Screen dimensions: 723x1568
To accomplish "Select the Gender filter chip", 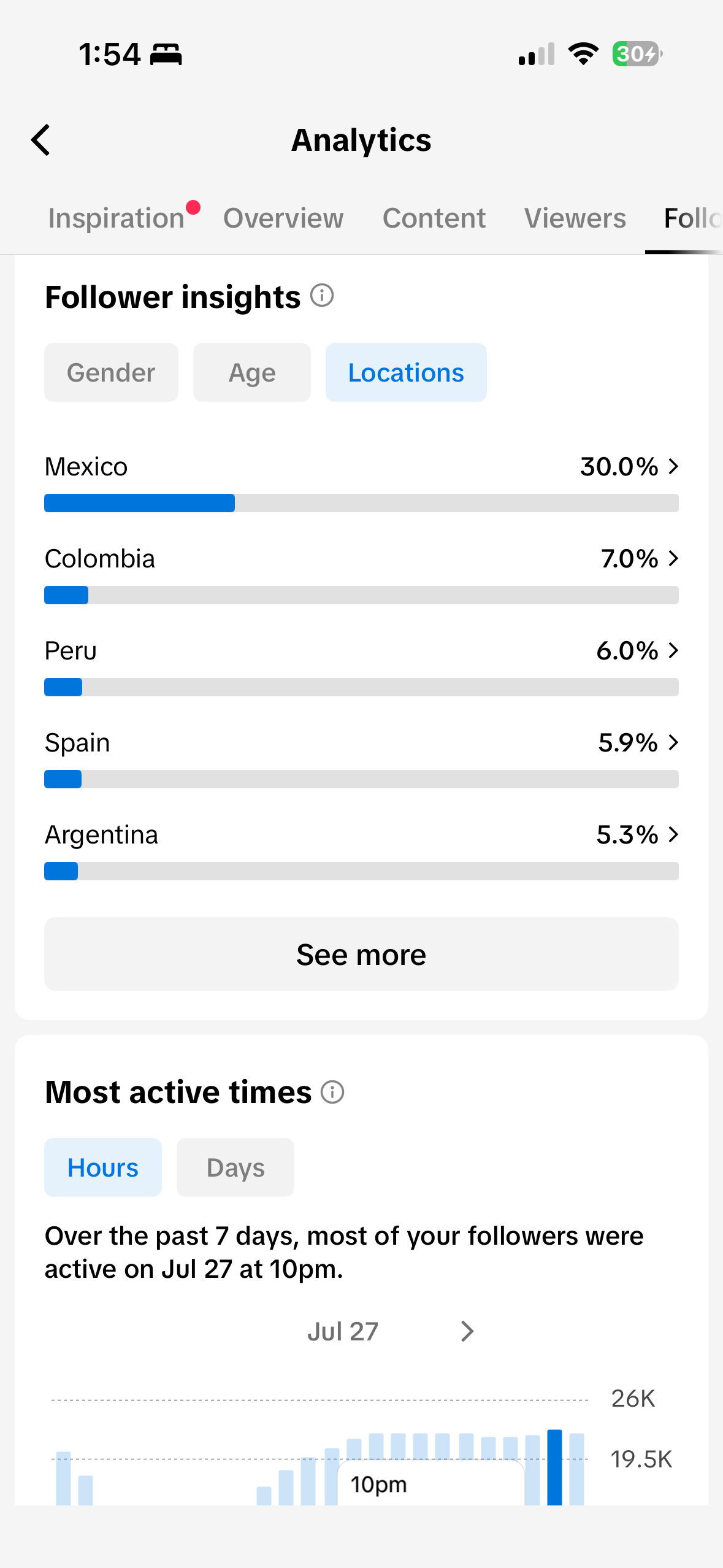I will click(111, 372).
